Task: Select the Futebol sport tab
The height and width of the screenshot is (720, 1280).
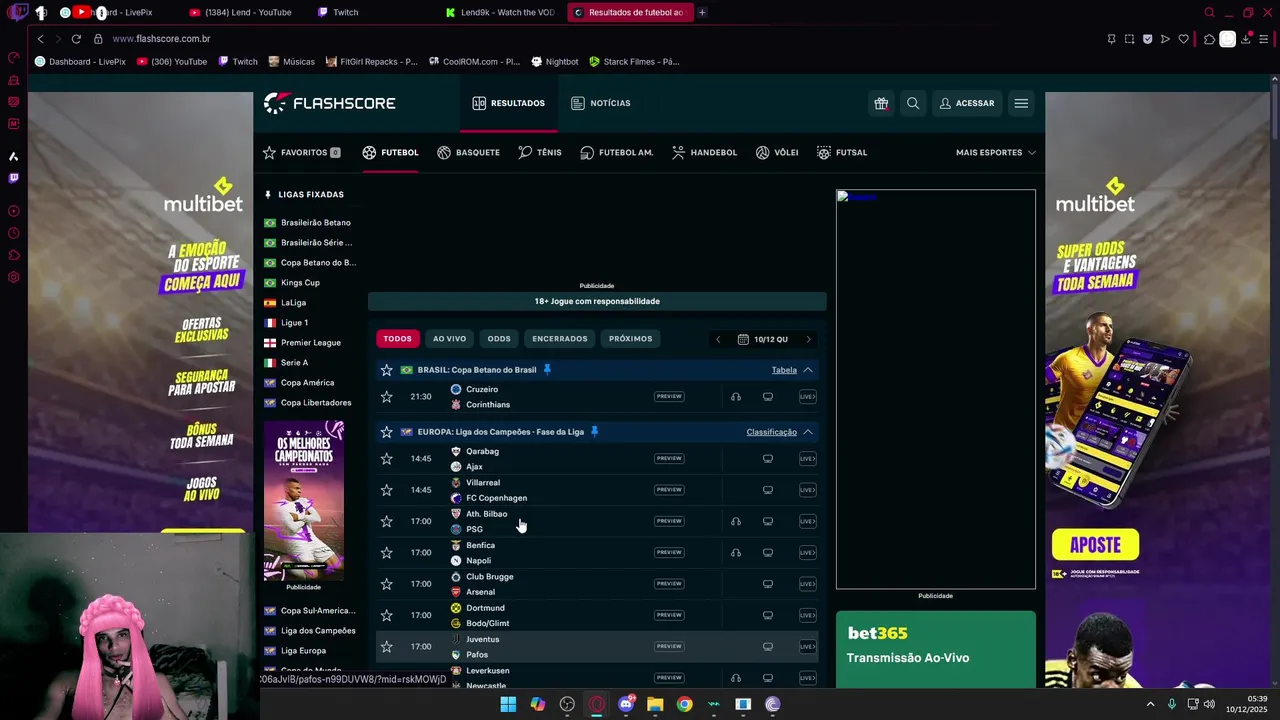Action: [390, 152]
